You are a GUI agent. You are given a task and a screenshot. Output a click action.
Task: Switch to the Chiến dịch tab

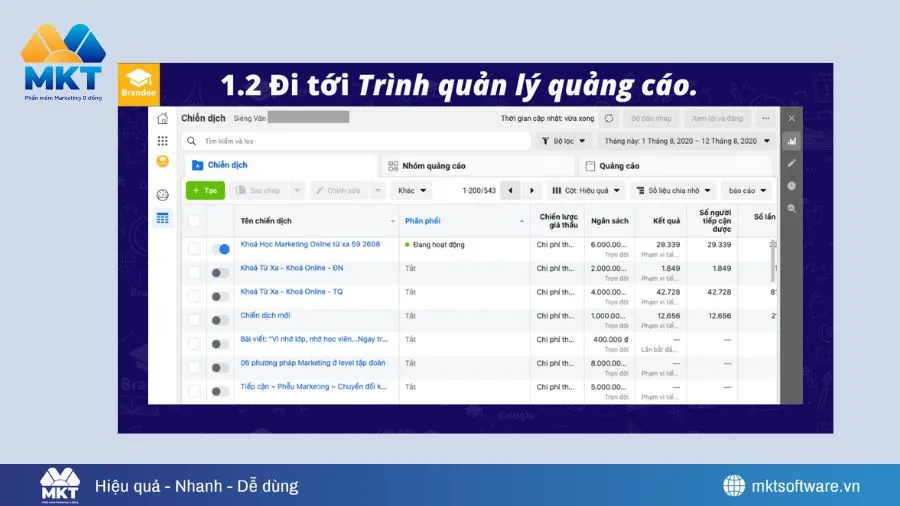click(281, 165)
